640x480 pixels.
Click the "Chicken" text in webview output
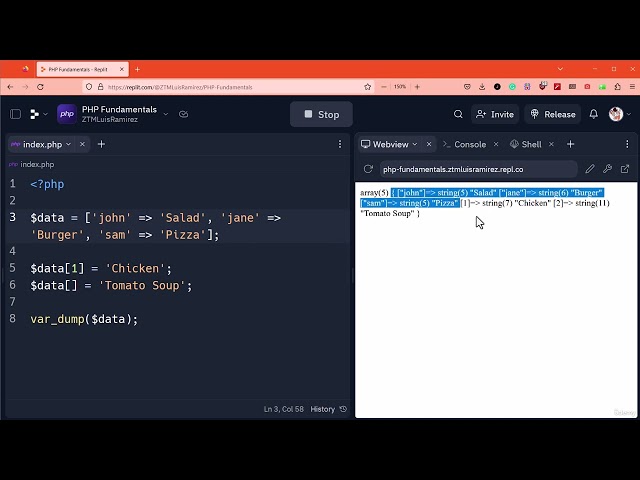(x=533, y=203)
